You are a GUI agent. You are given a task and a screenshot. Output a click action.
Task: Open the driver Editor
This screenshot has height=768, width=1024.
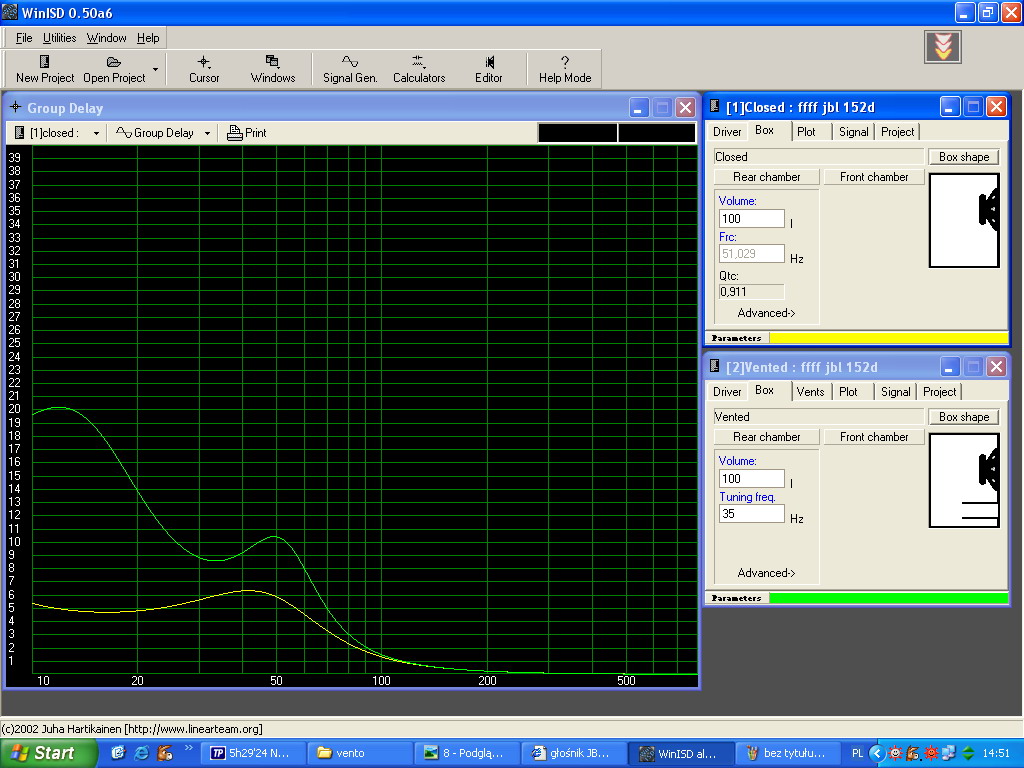pyautogui.click(x=489, y=62)
